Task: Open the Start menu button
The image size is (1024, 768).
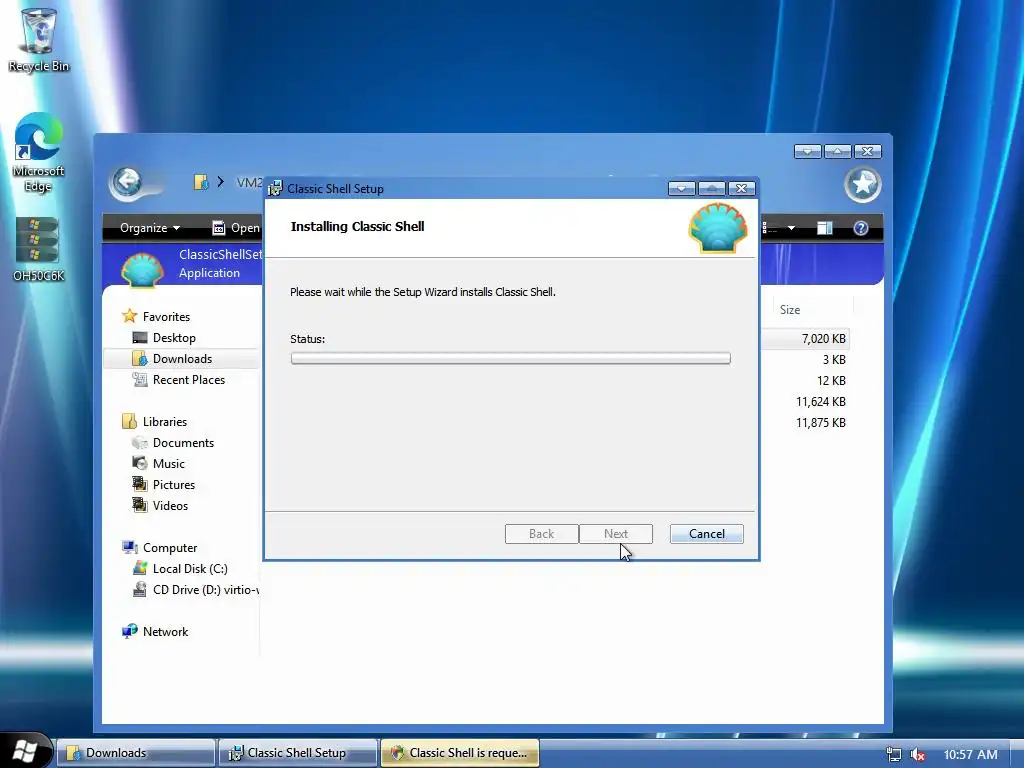Action: click(x=25, y=750)
